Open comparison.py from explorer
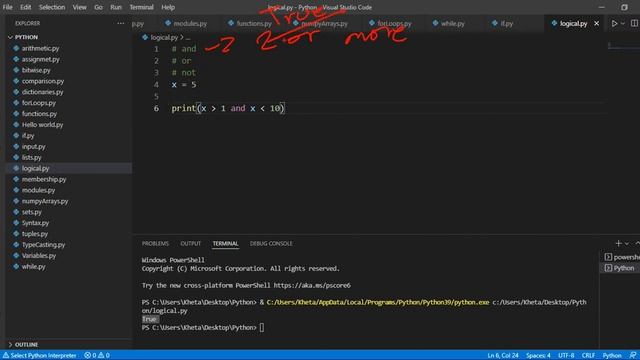Screen dimensions: 640x360 [x=43, y=81]
